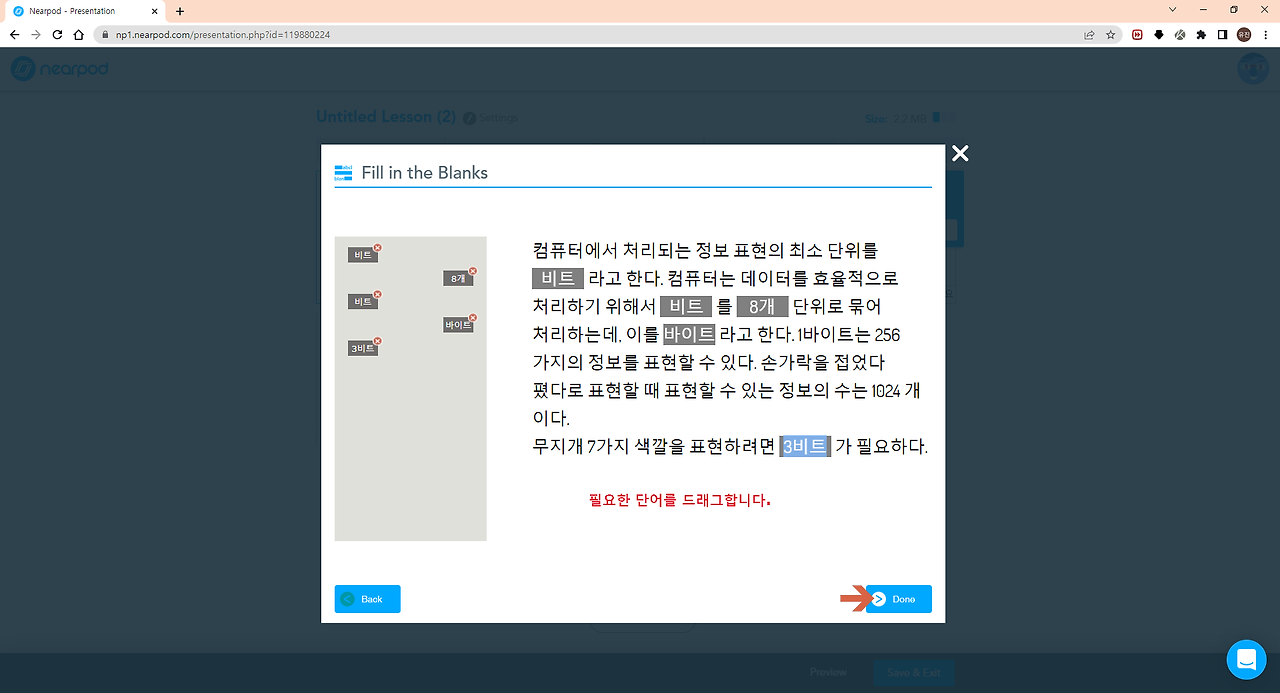Image resolution: width=1280 pixels, height=693 pixels.
Task: Click the Done button
Action: click(x=899, y=599)
